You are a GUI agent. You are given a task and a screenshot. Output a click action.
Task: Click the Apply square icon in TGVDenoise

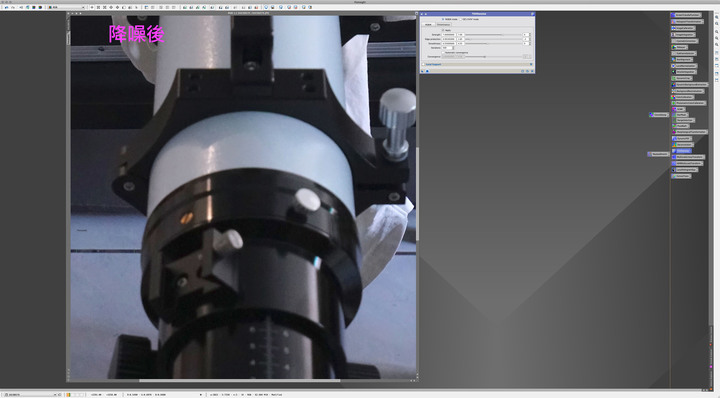click(x=427, y=71)
